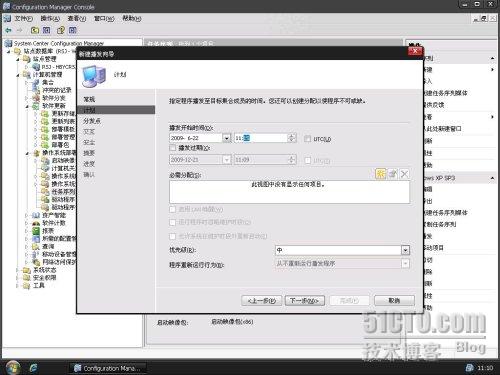Collapse the 计算机管理 tree node

(18, 75)
